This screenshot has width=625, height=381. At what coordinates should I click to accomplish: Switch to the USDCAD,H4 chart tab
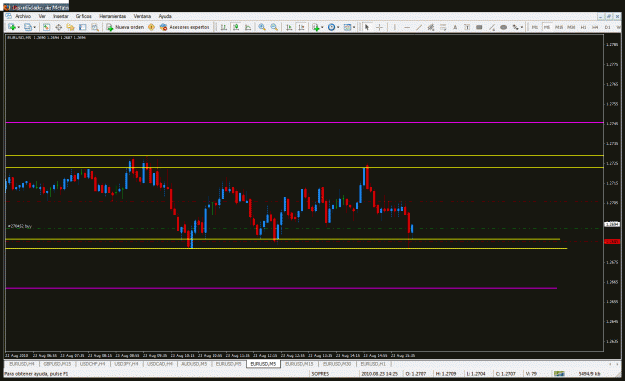tap(160, 364)
